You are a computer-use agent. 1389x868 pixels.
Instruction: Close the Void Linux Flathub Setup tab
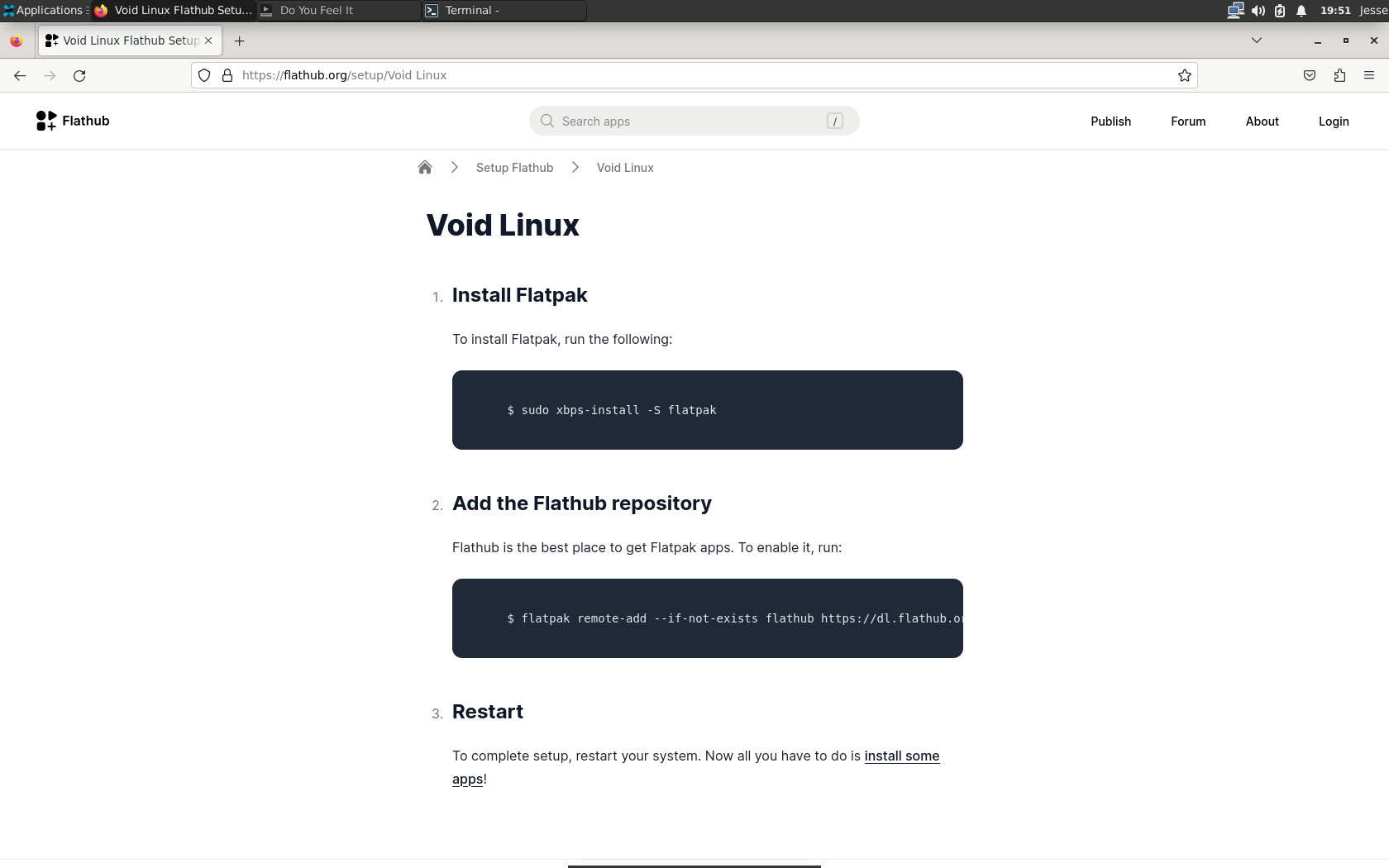tap(208, 41)
